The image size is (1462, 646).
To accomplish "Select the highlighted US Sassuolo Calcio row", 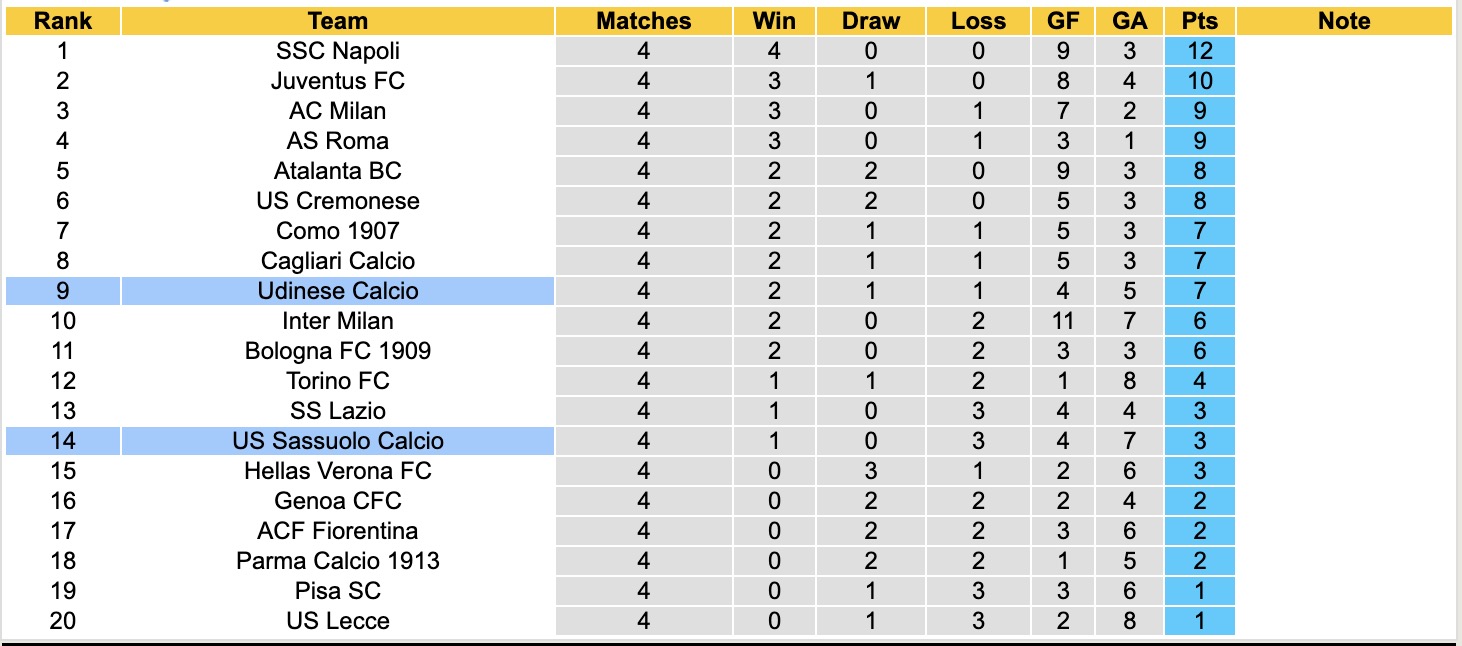I will tap(338, 441).
